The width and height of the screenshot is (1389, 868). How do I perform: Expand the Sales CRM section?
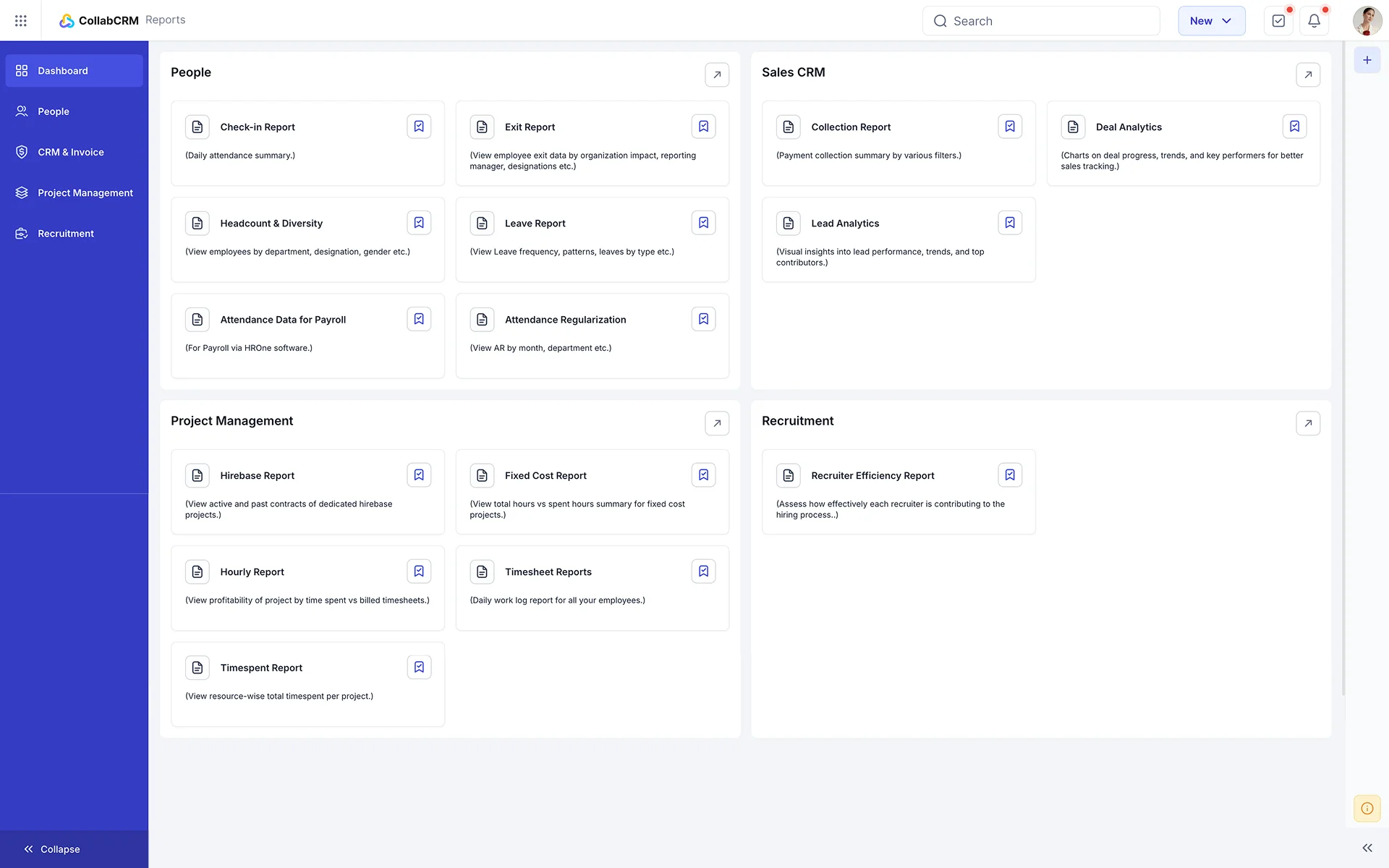pyautogui.click(x=1307, y=75)
